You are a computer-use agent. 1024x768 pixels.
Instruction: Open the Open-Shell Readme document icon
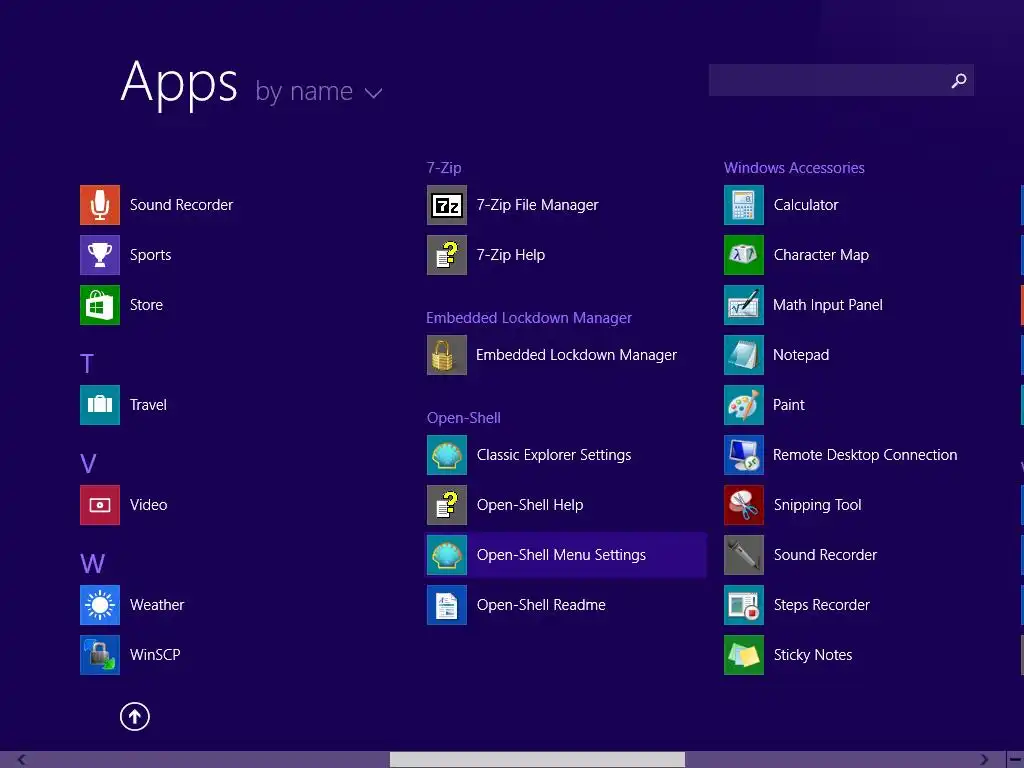(447, 605)
